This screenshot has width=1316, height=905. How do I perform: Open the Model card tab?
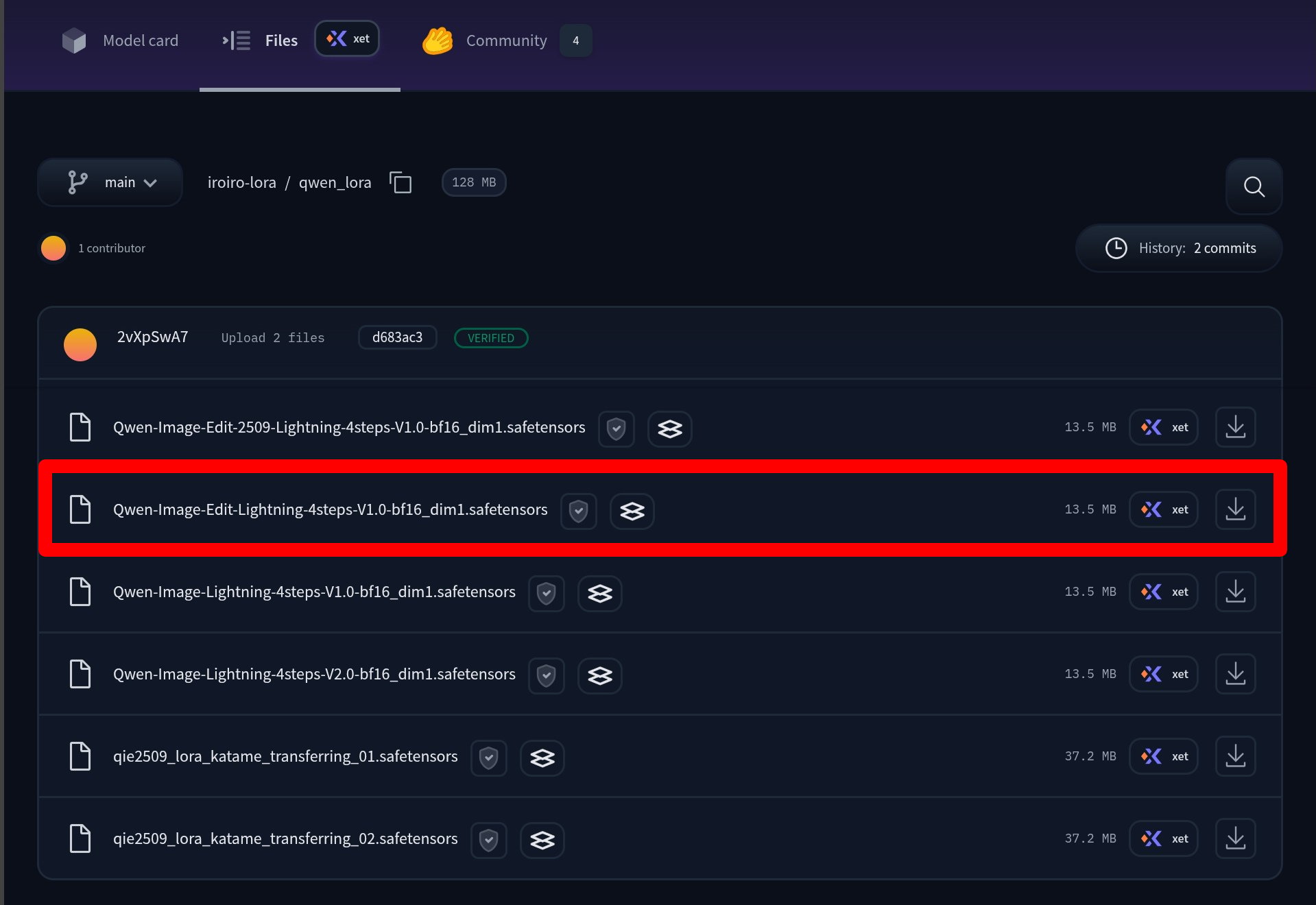click(x=120, y=40)
